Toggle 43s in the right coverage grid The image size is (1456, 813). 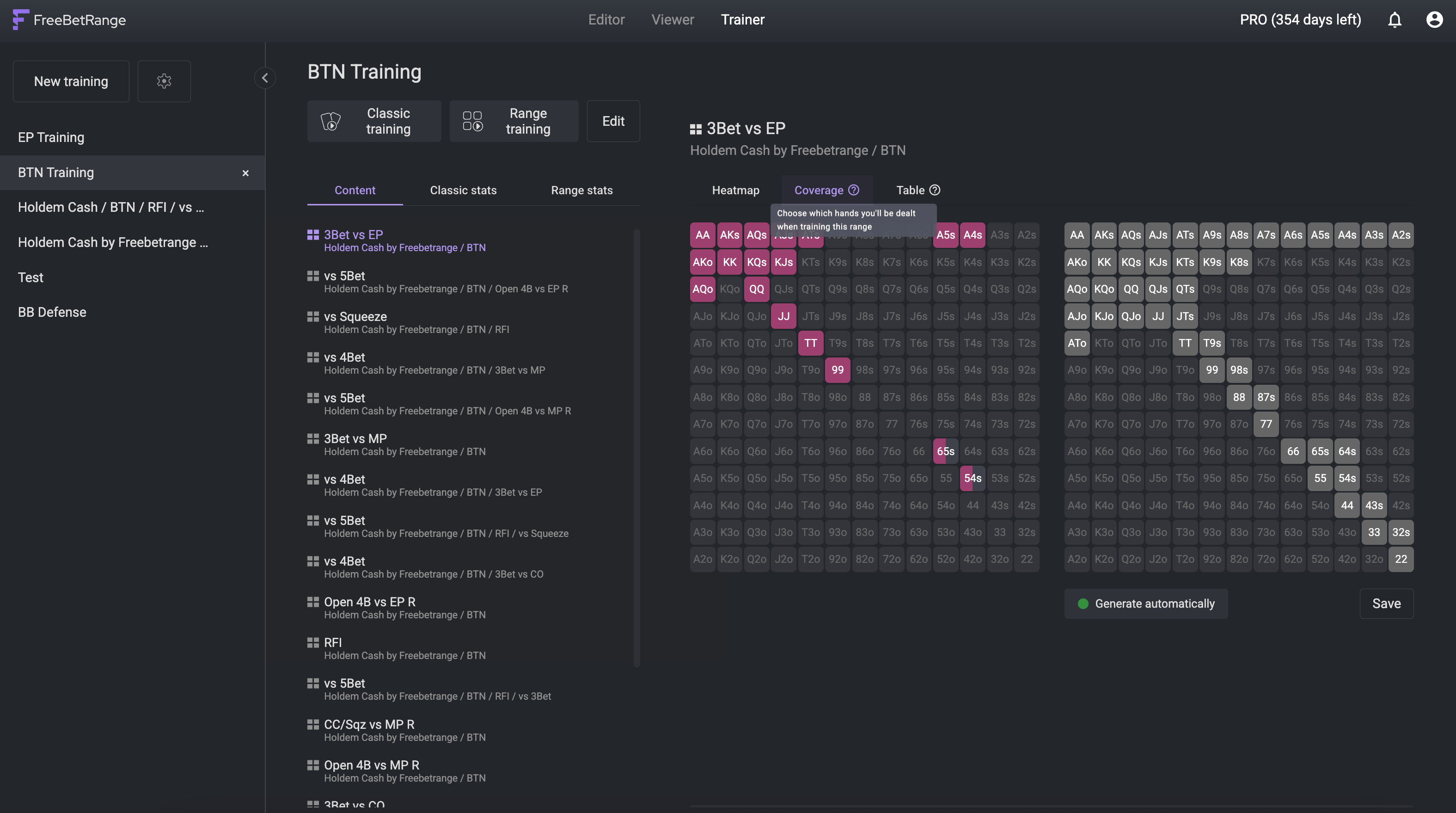click(1373, 505)
